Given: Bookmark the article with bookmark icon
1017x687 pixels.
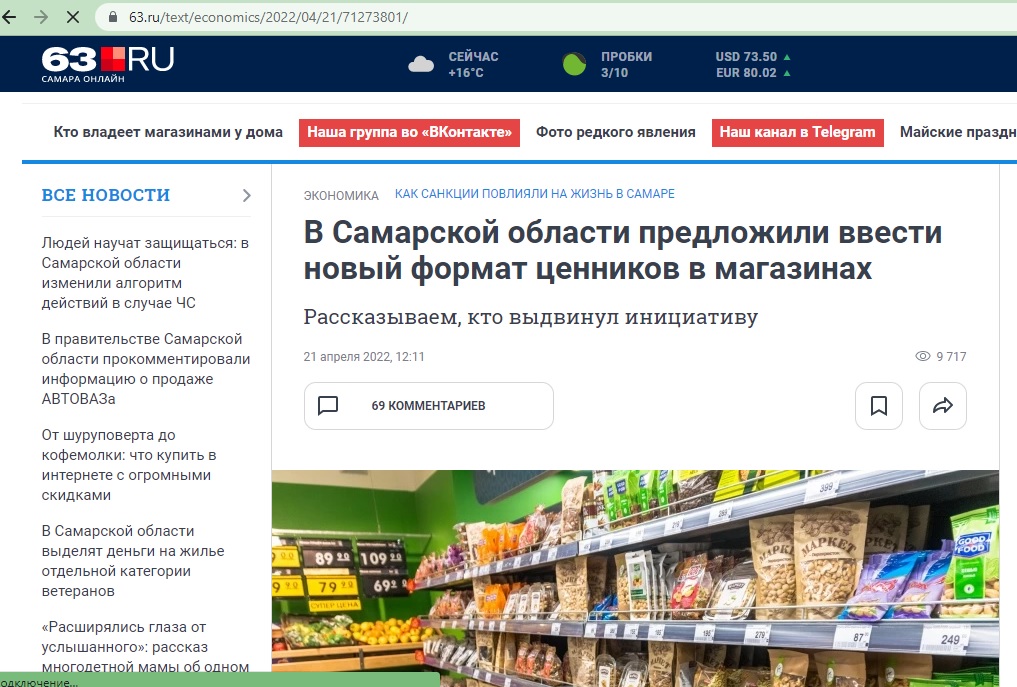Looking at the screenshot, I should point(879,406).
